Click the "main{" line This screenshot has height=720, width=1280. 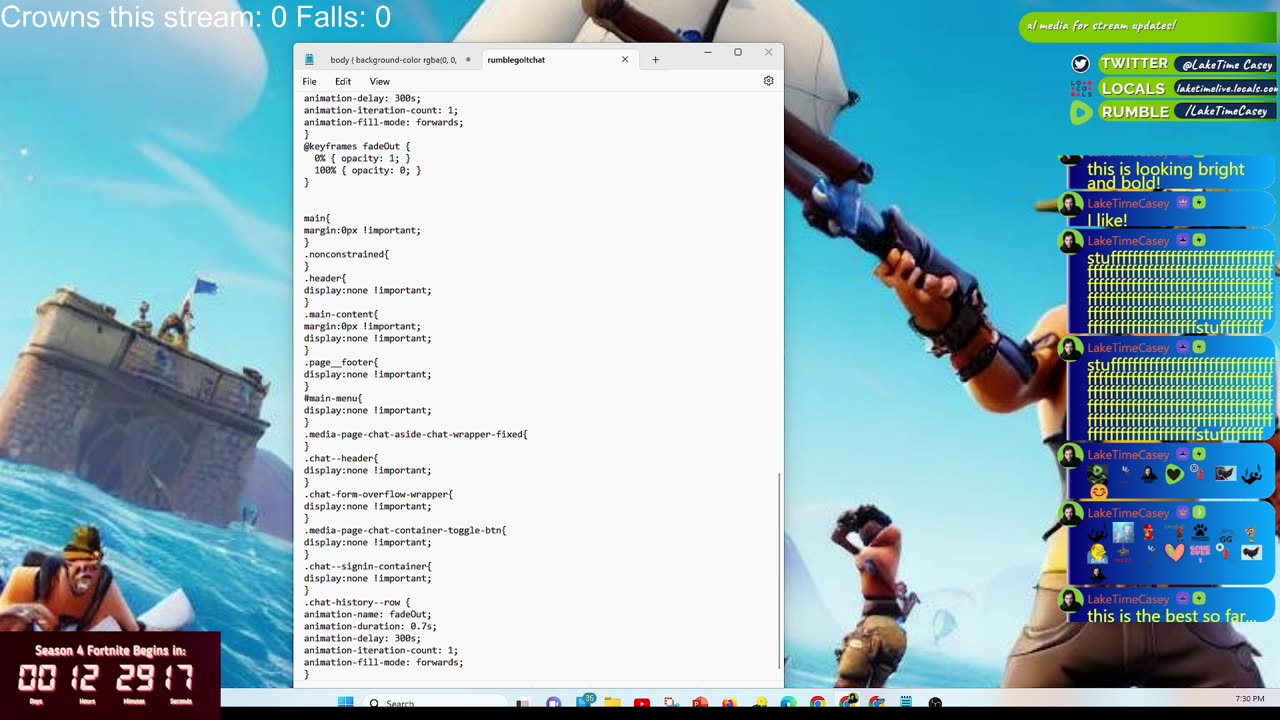[317, 218]
